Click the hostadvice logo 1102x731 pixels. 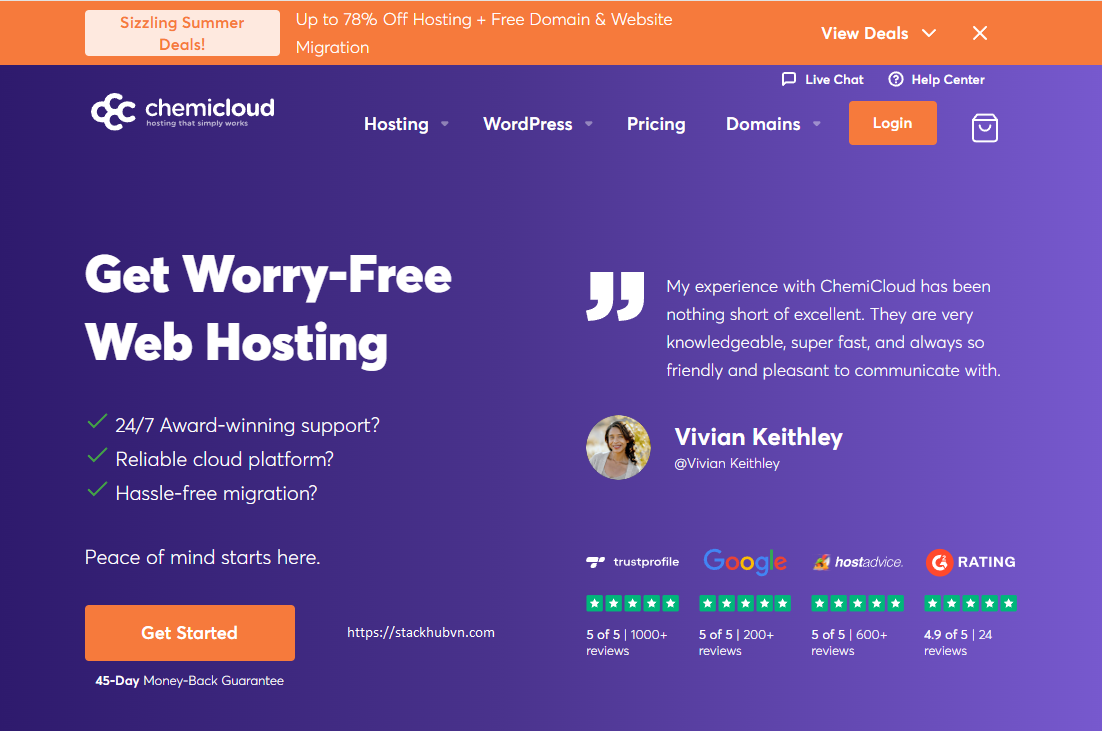857,562
